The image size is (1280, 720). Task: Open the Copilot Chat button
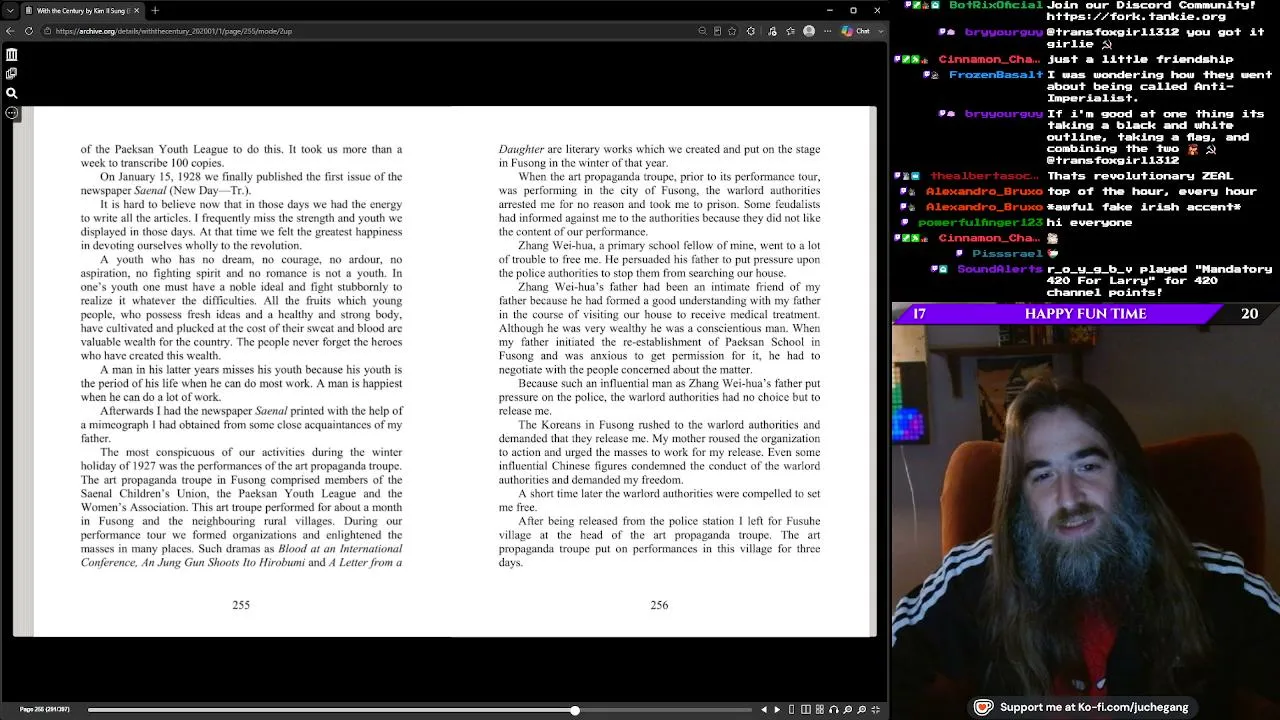click(856, 31)
